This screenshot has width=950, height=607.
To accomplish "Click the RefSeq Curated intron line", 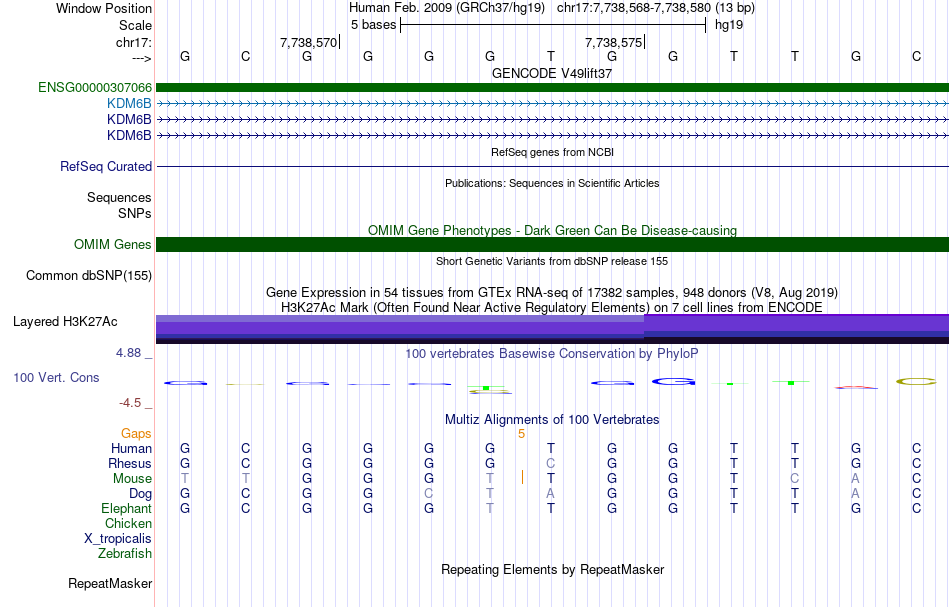I will [x=552, y=167].
